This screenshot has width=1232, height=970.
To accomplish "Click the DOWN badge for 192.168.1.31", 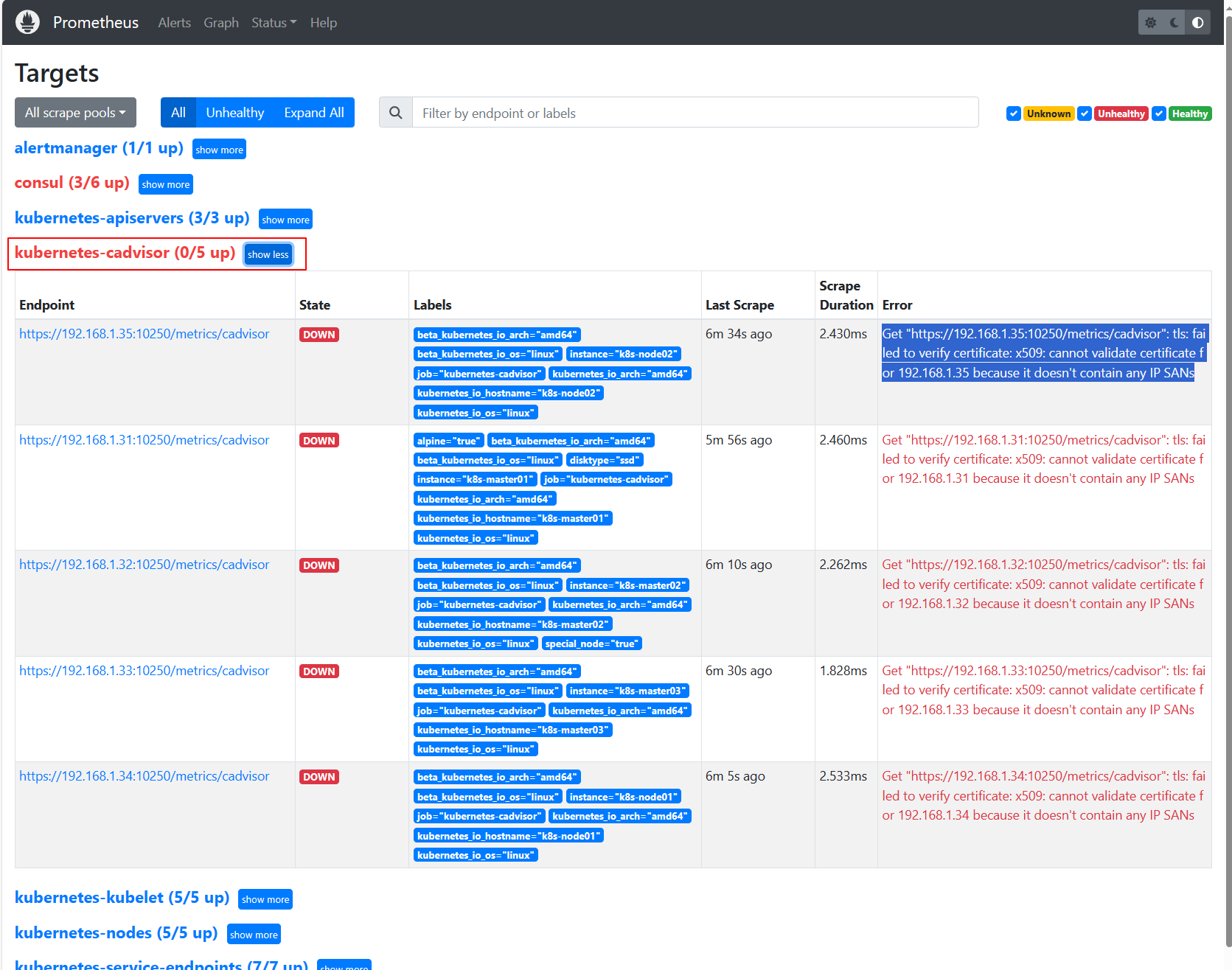I will click(319, 441).
